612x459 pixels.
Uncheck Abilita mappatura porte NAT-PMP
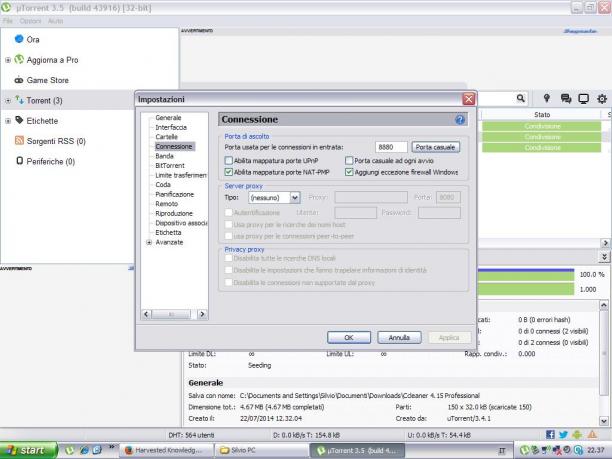point(229,172)
